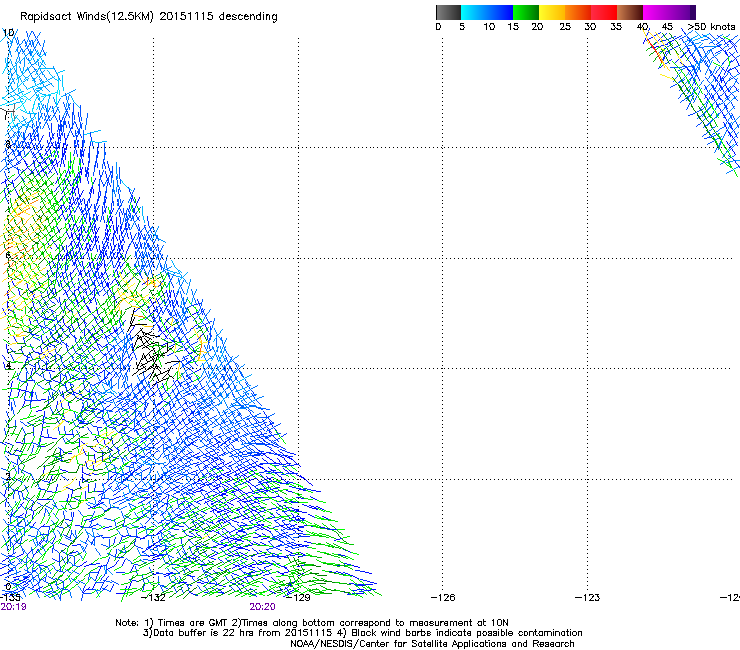Click the purple '20:19' time label

(x=13, y=607)
